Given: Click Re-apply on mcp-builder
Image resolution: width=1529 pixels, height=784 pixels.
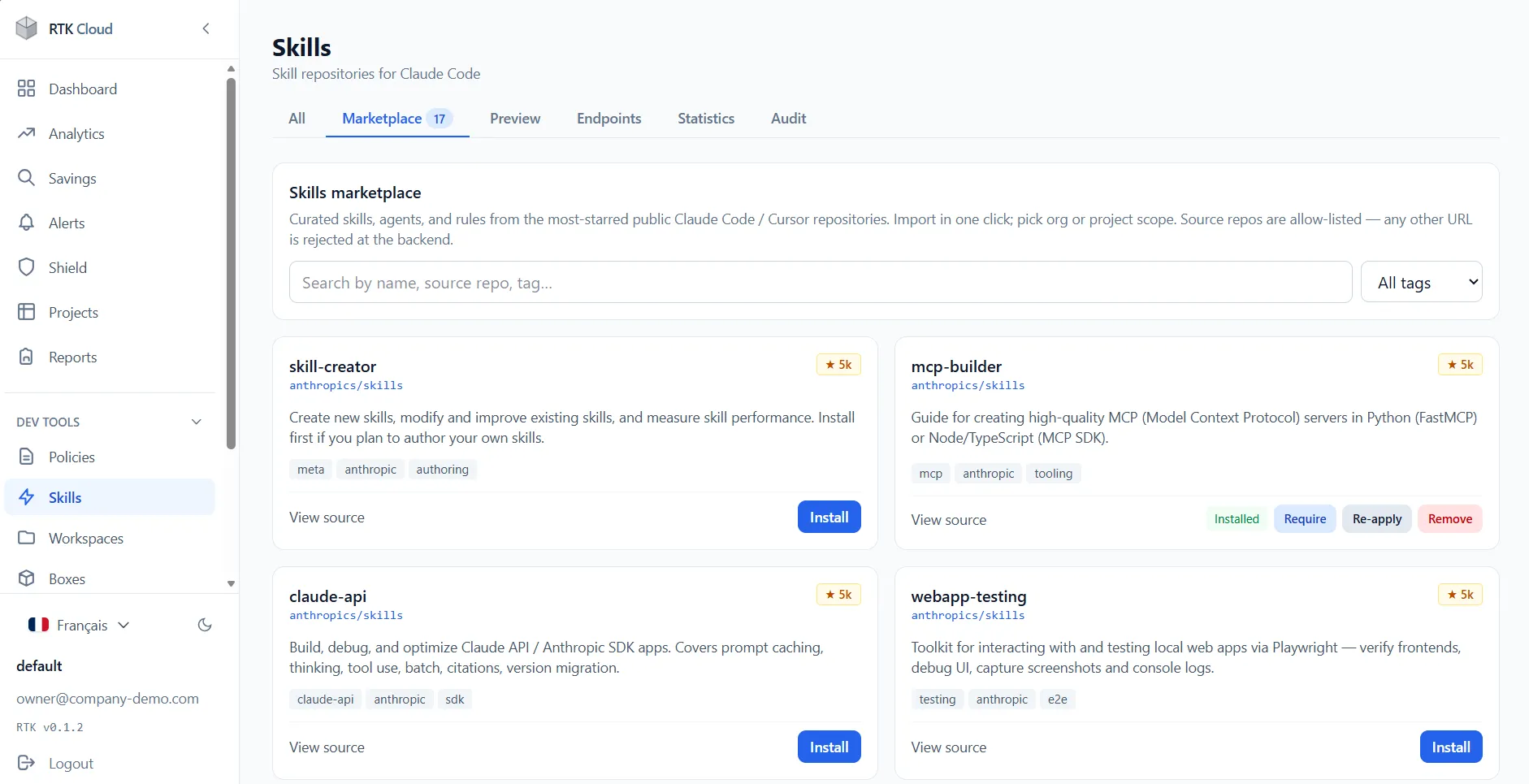Looking at the screenshot, I should pos(1377,518).
